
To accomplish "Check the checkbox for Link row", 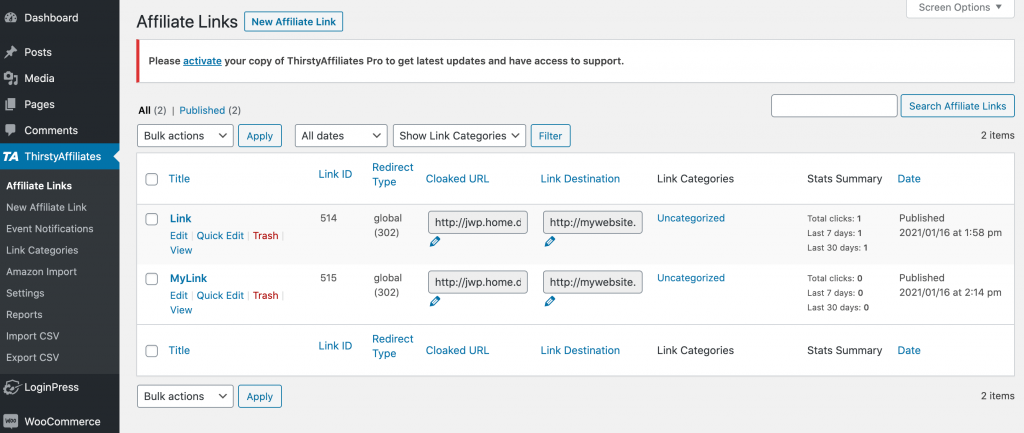I will click(x=152, y=219).
